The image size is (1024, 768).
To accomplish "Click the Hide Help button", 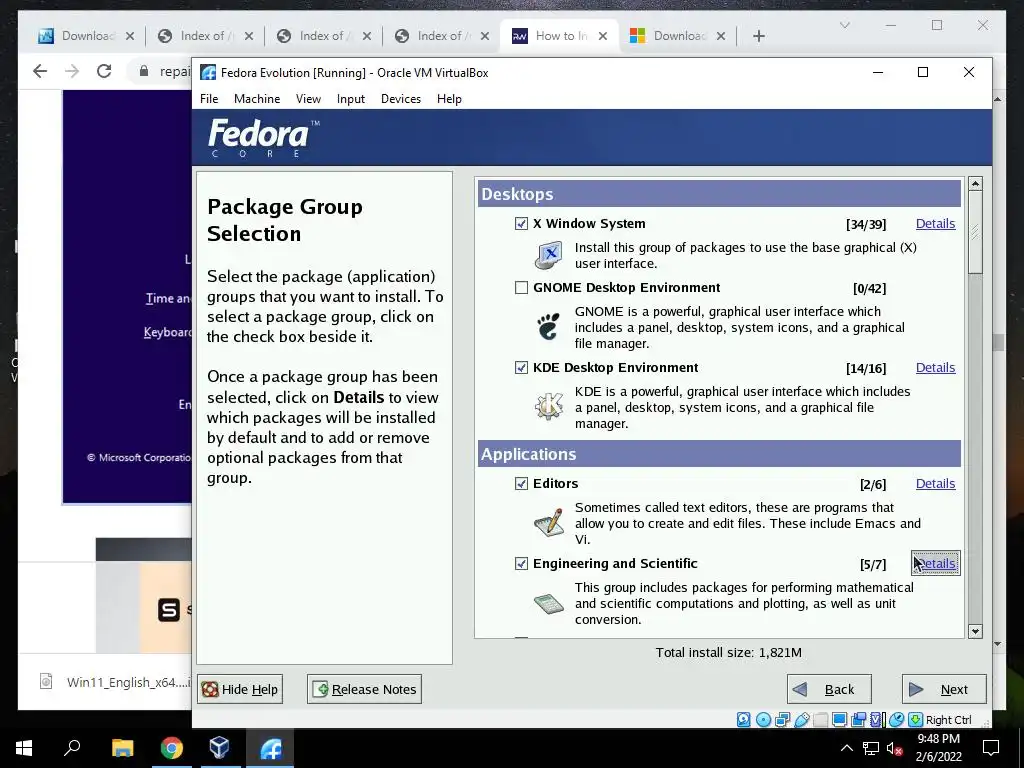I will [x=240, y=689].
